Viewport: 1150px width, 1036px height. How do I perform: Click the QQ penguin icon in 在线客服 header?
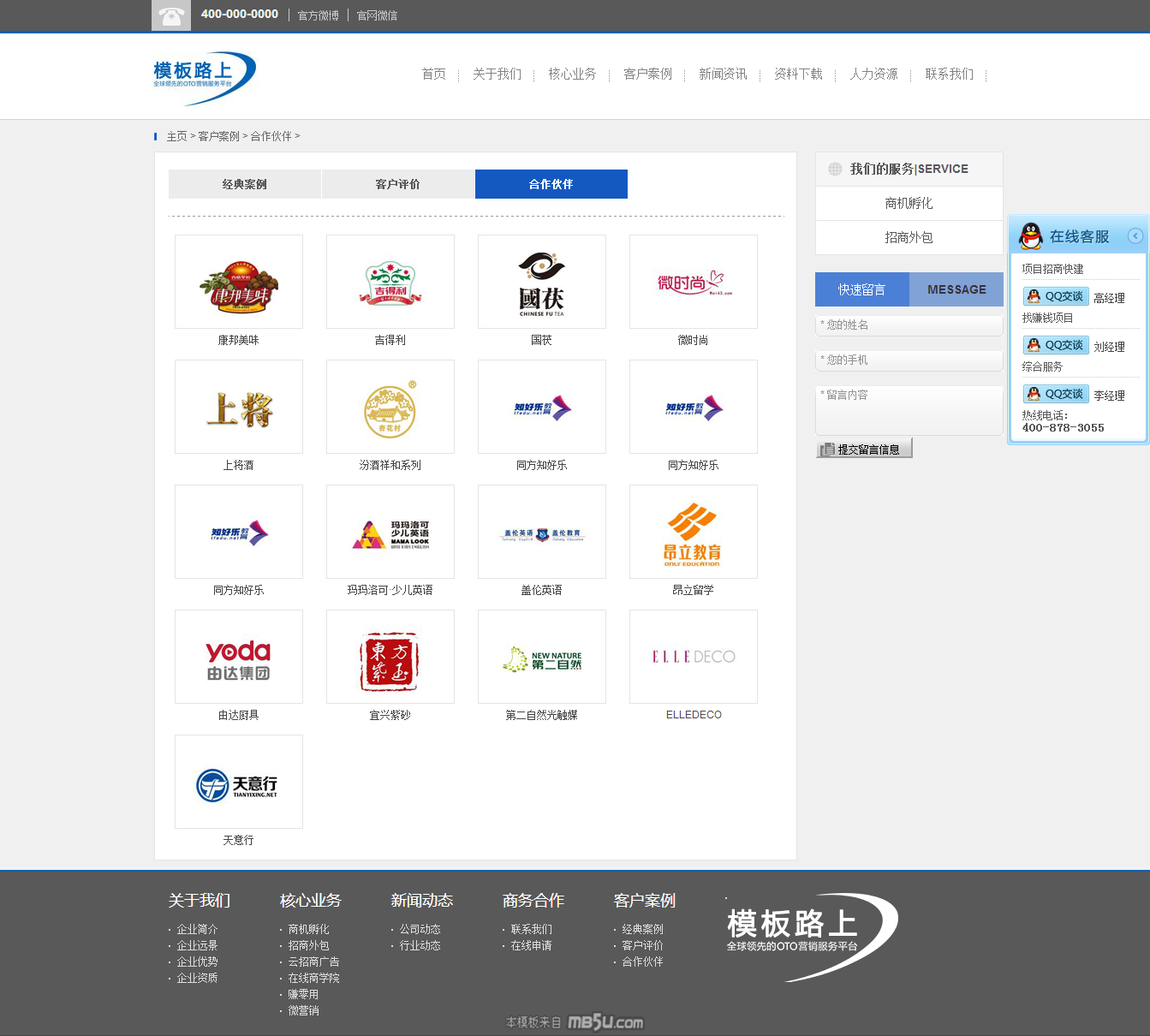point(1031,236)
